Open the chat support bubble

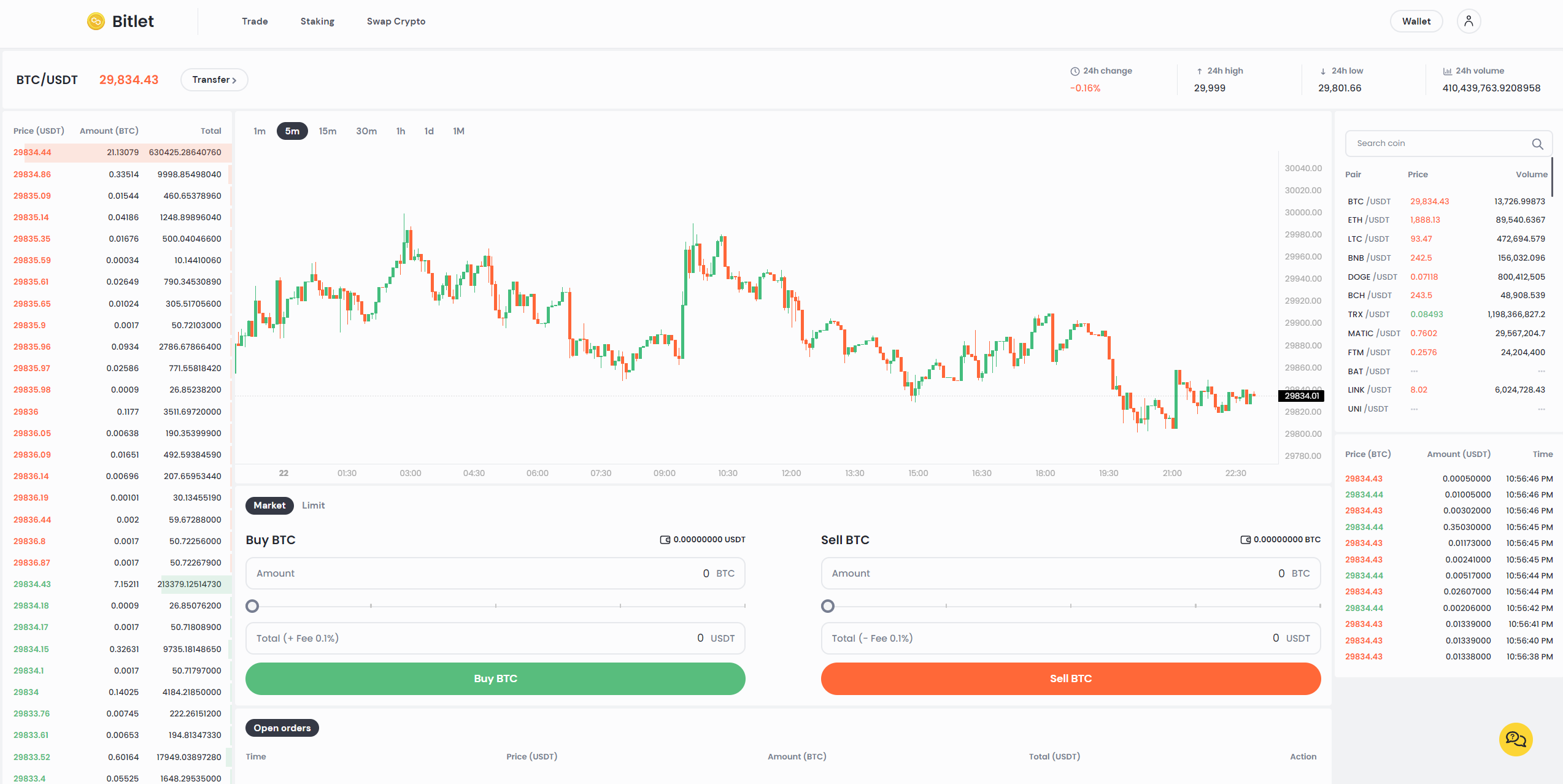pos(1515,740)
